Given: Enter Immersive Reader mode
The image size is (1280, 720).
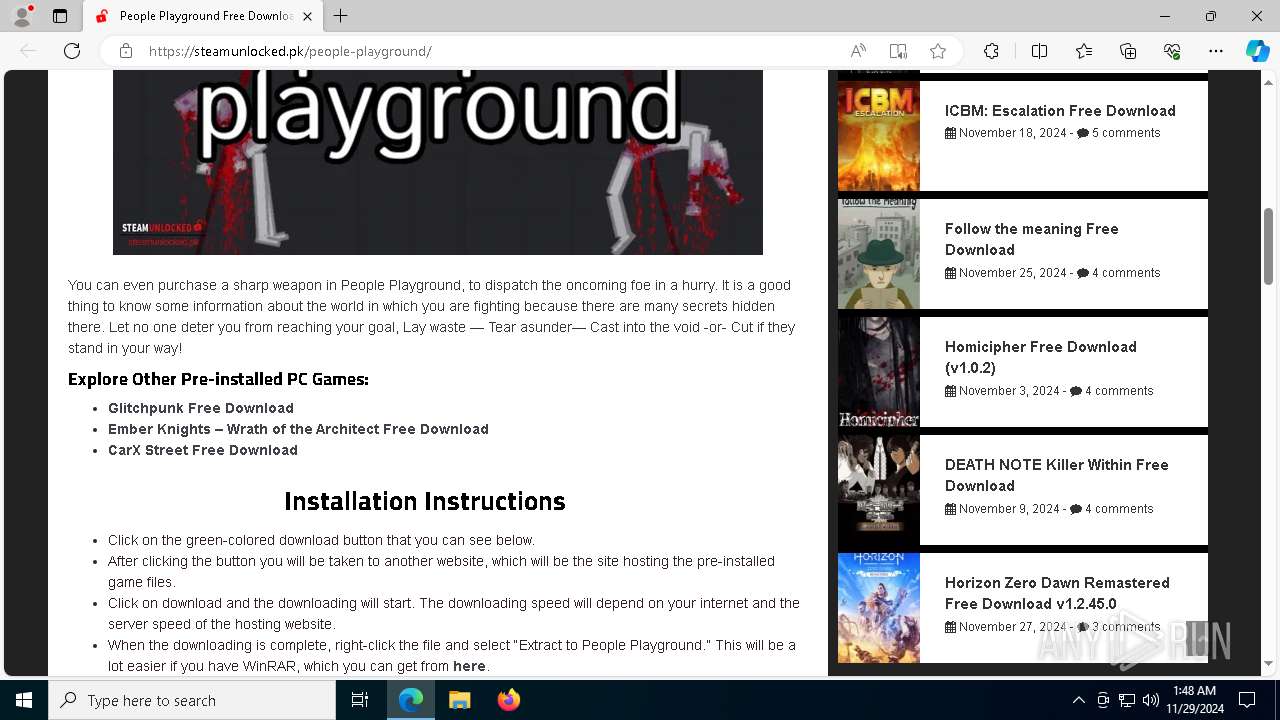Looking at the screenshot, I should coord(898,51).
